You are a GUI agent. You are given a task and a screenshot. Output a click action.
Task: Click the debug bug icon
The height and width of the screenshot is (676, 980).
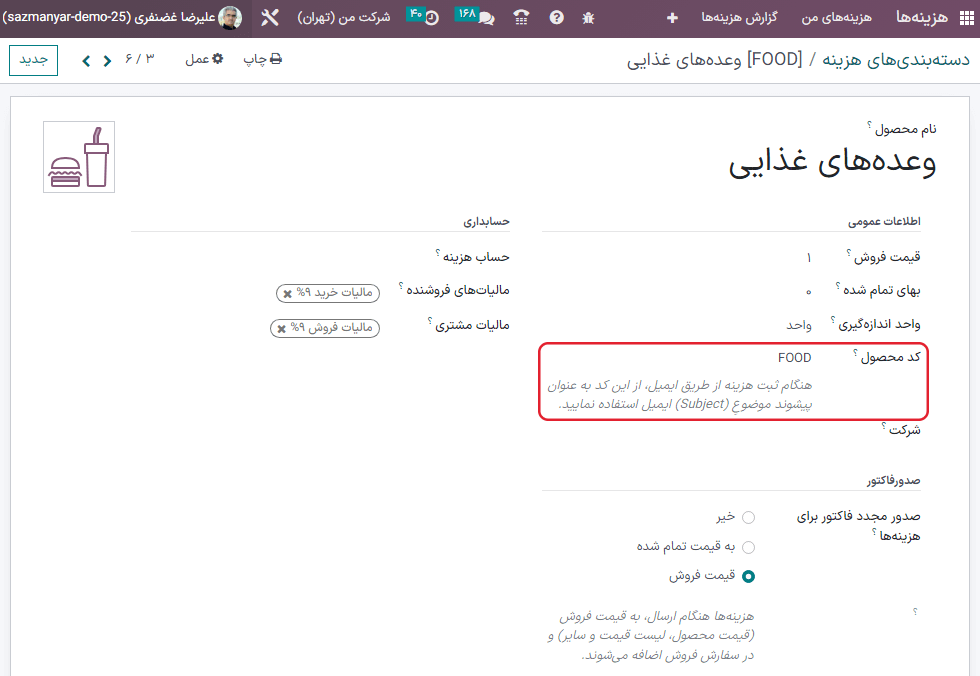click(x=588, y=17)
